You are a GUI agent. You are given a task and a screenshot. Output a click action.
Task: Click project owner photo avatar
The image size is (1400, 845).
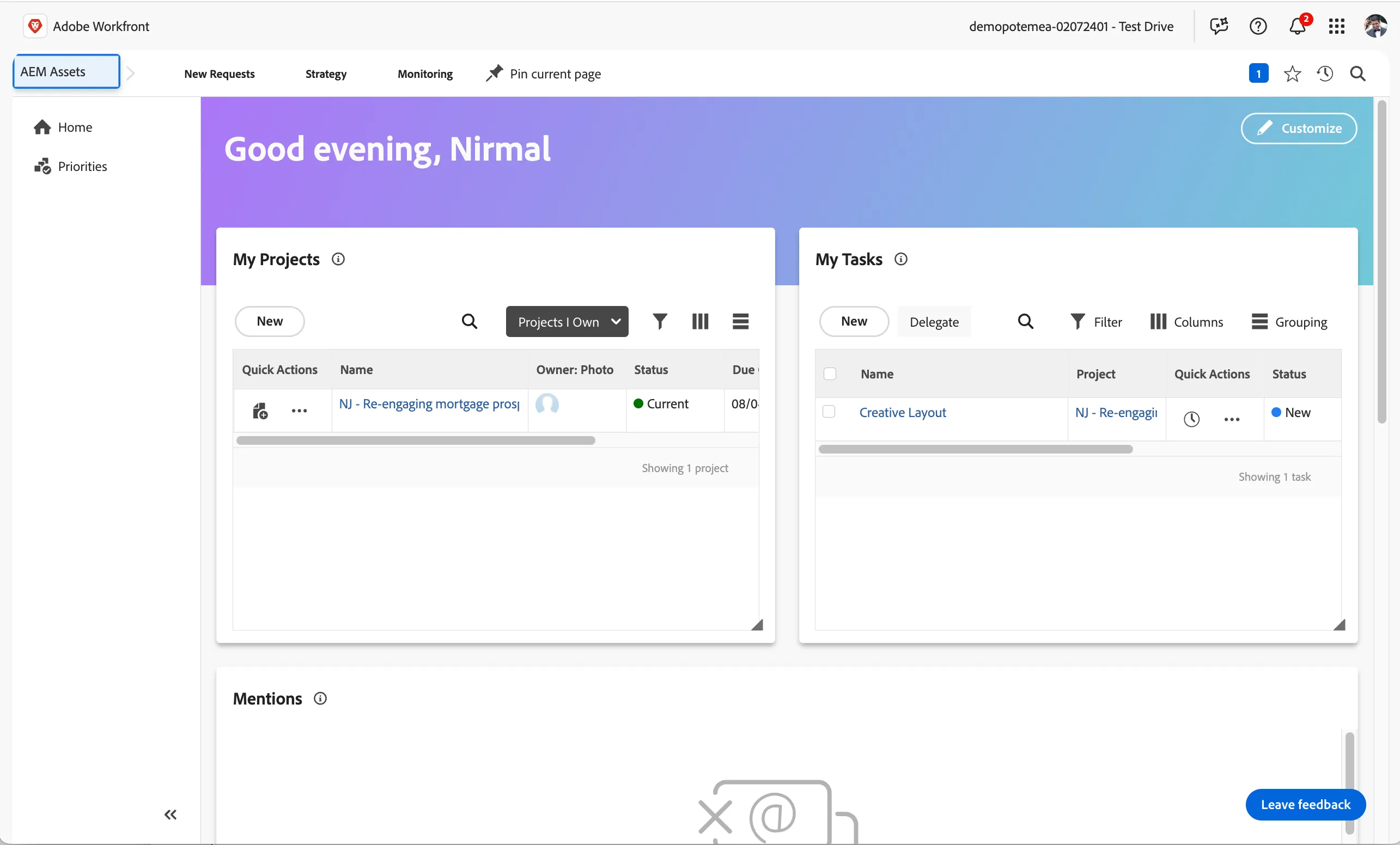547,404
